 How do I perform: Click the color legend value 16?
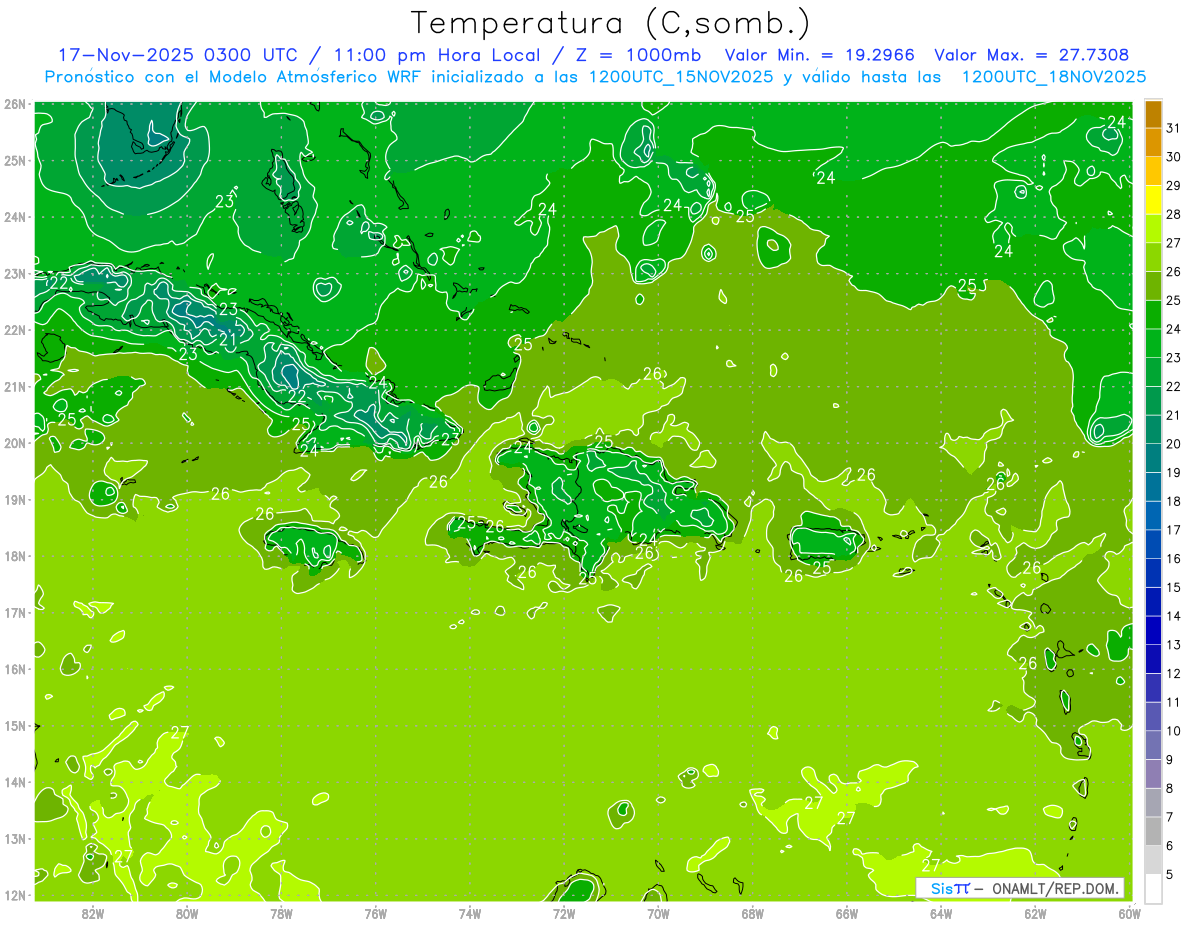pos(1173,559)
